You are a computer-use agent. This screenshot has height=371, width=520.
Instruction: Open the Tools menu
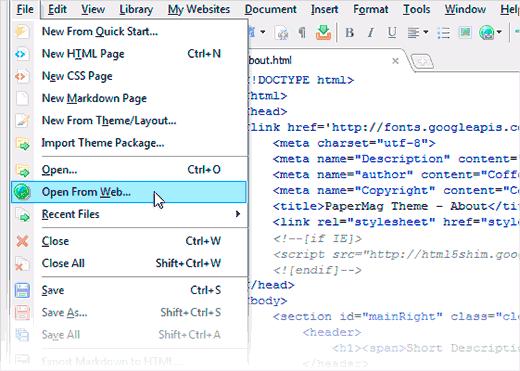click(416, 9)
